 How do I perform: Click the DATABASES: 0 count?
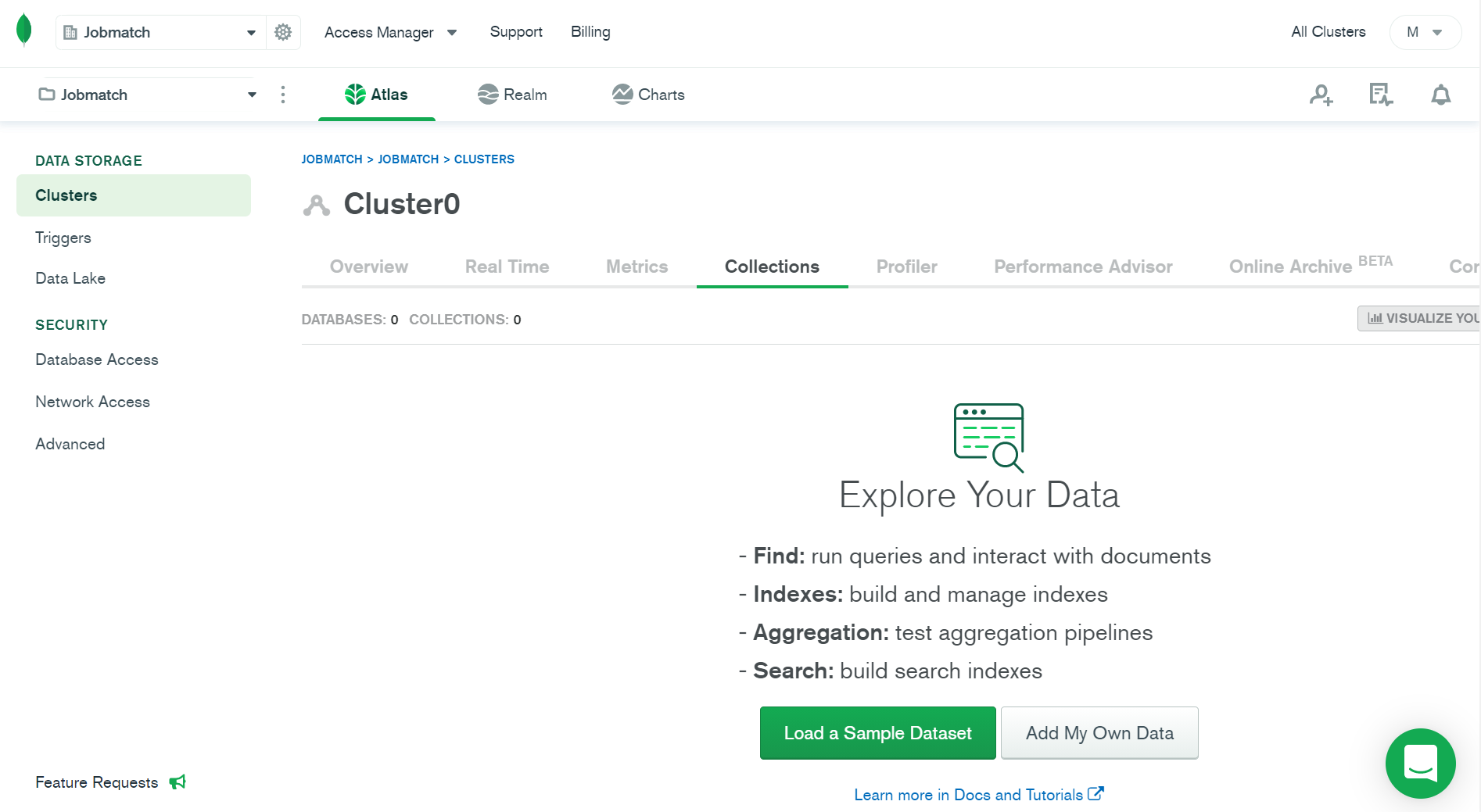(350, 320)
